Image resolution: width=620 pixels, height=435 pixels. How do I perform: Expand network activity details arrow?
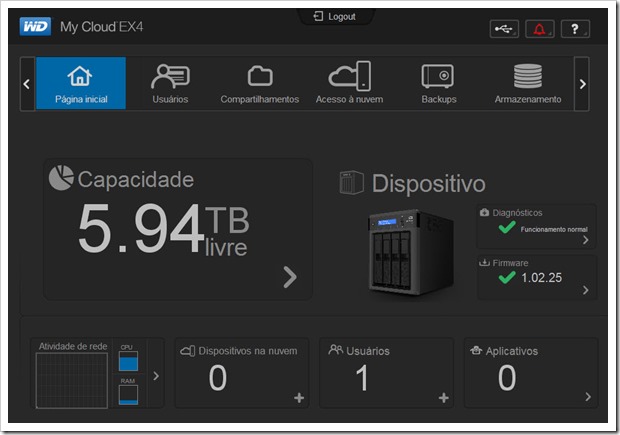pos(156,376)
